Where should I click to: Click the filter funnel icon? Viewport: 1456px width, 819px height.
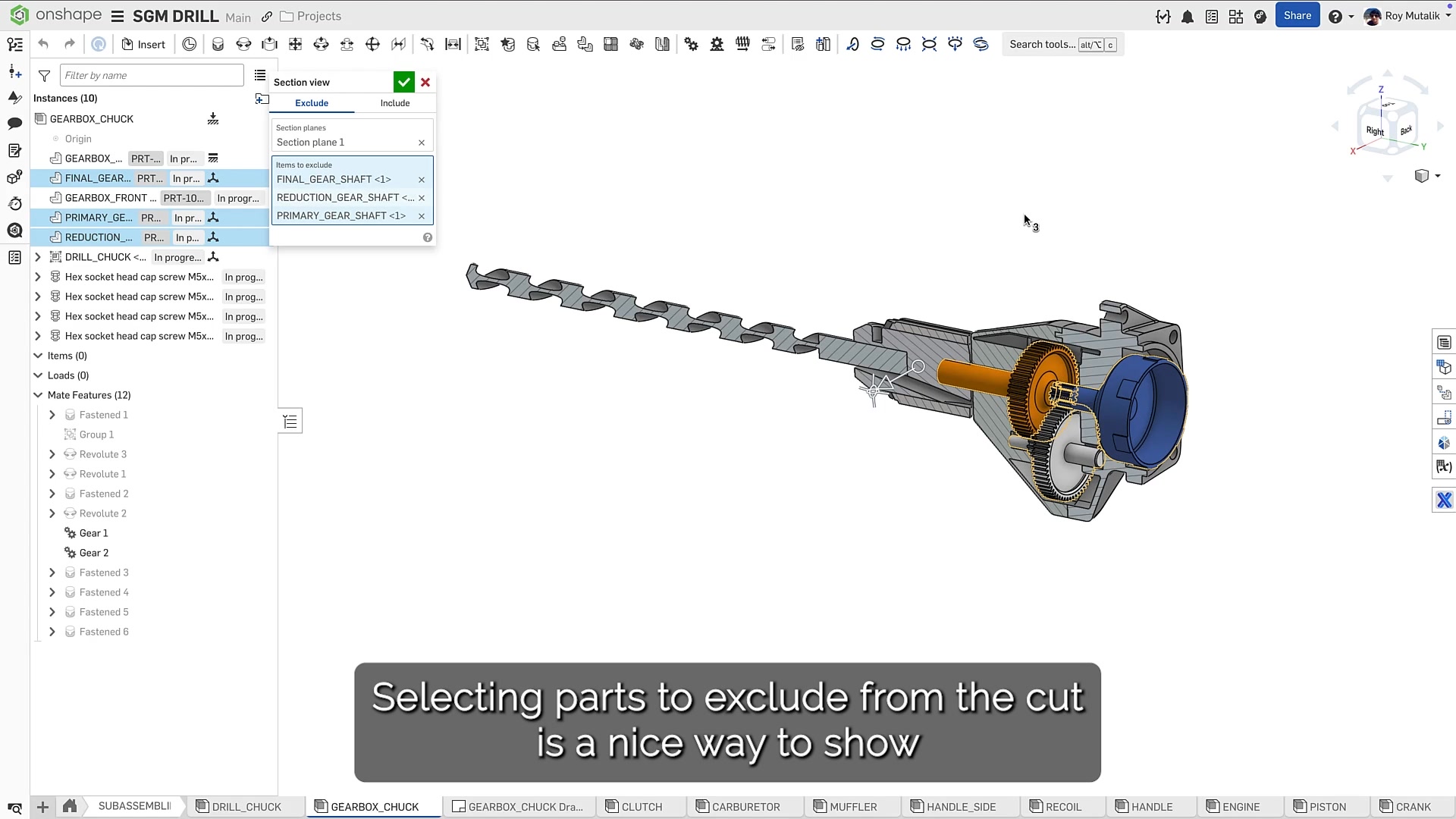(x=44, y=75)
